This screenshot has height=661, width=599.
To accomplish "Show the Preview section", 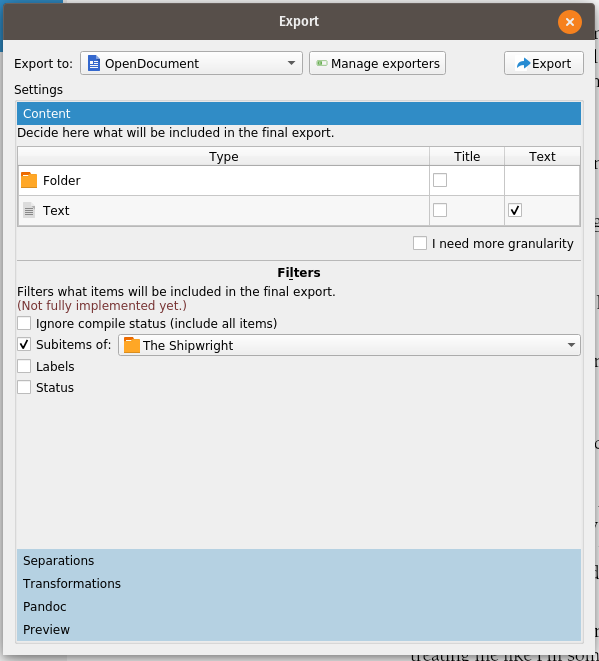I will 299,629.
